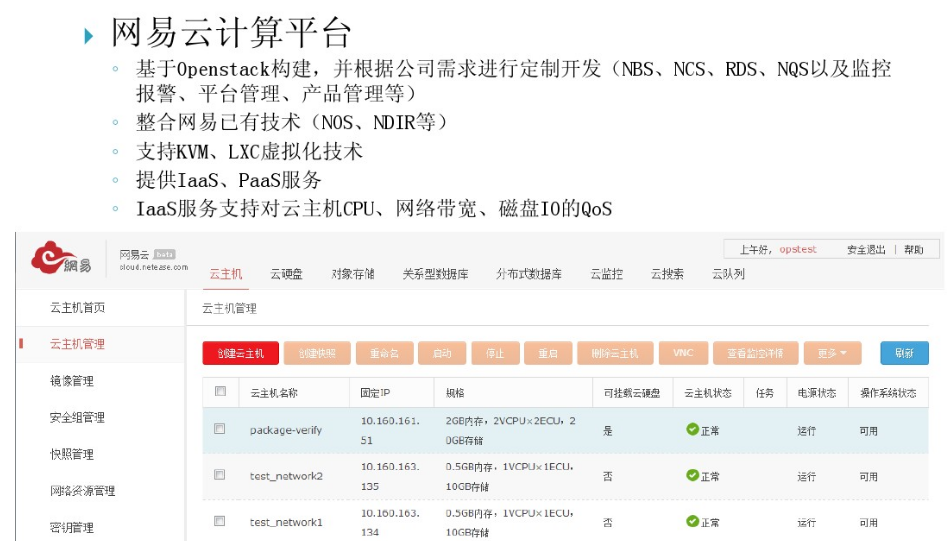Screen dimensions: 952x541
Task: Open the 更多 dropdown button
Action: coord(832,353)
